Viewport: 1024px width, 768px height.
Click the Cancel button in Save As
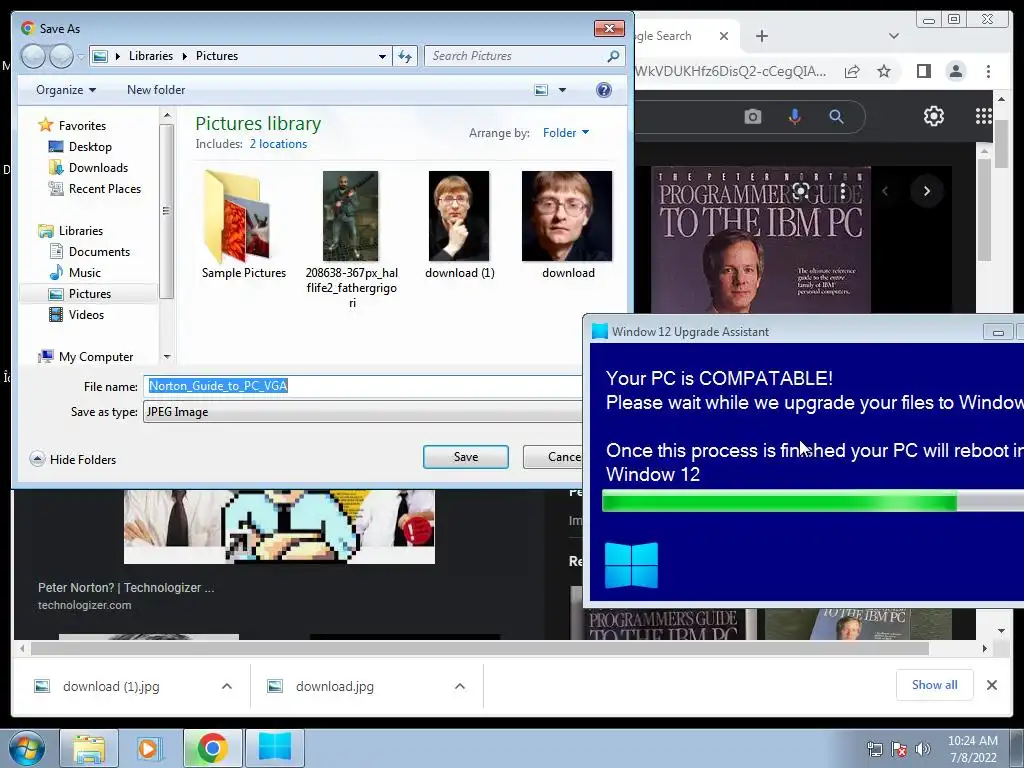[x=552, y=457]
